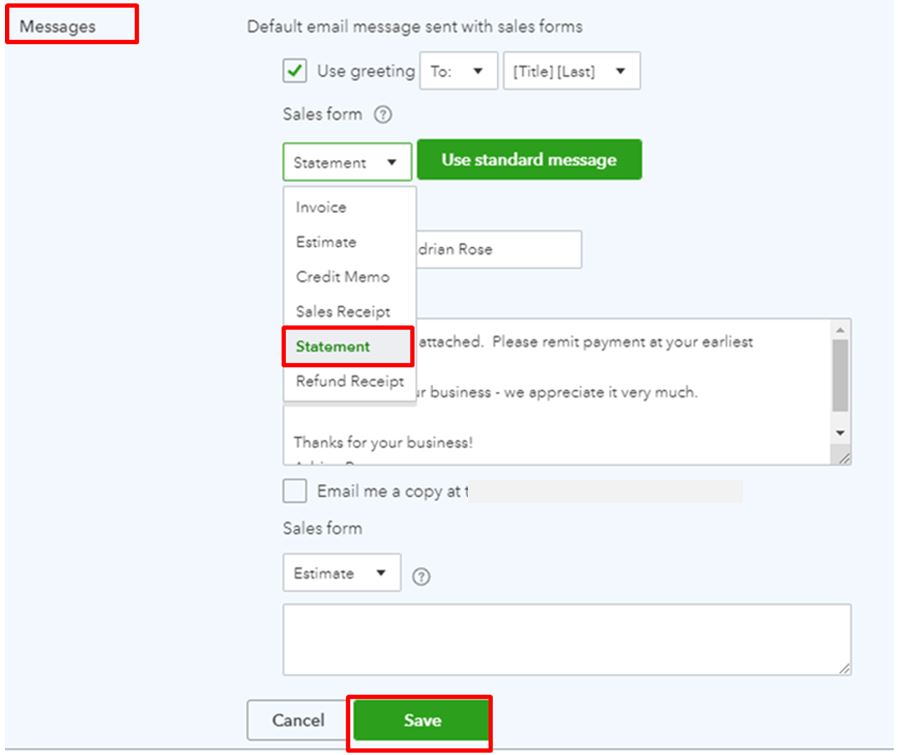Click the resize grip of the empty message box
Viewport: 898px width, 755px height.
pyautogui.click(x=844, y=668)
